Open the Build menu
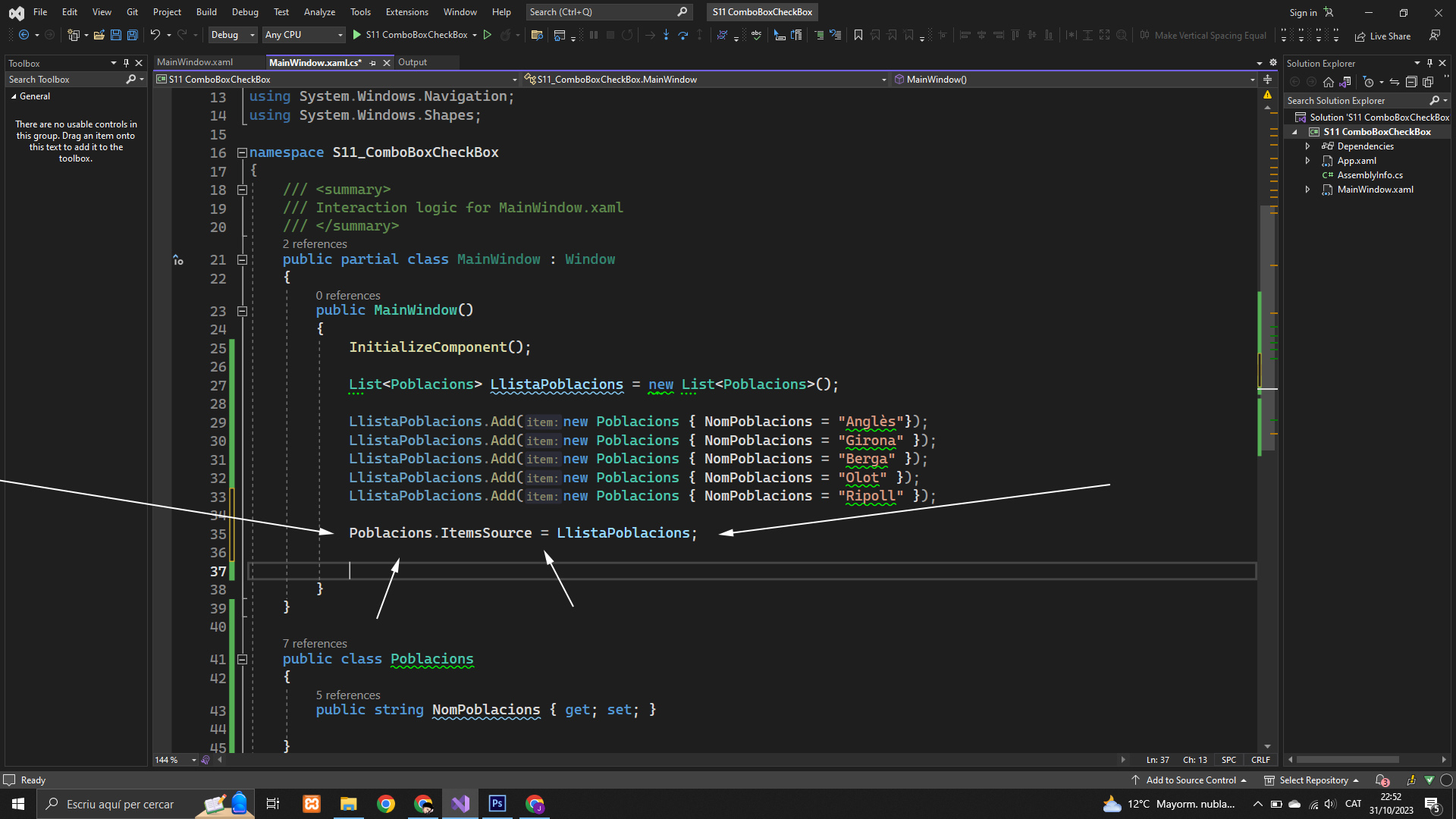 tap(206, 12)
